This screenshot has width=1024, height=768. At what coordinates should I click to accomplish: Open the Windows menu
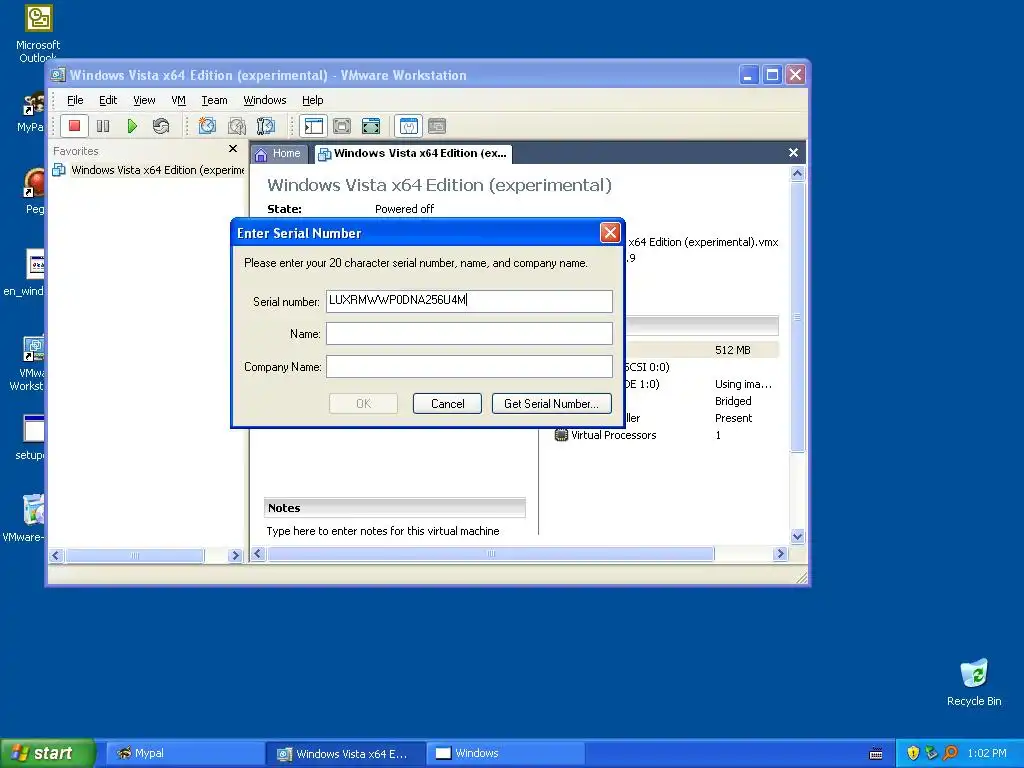coord(264,100)
